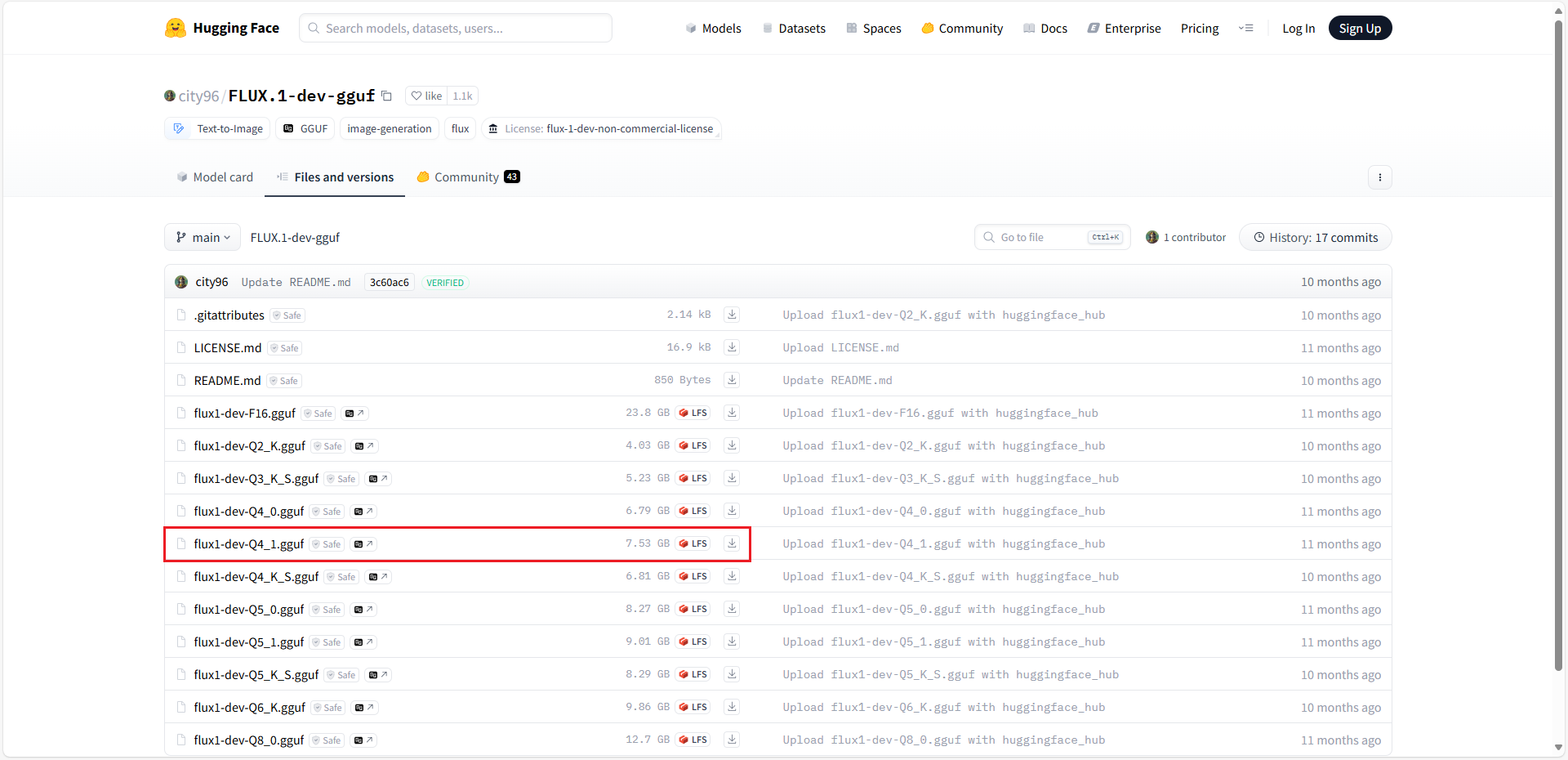Open the flux1-dev-Q5_K_S.gguf file link
1568x760 pixels.
click(x=256, y=674)
